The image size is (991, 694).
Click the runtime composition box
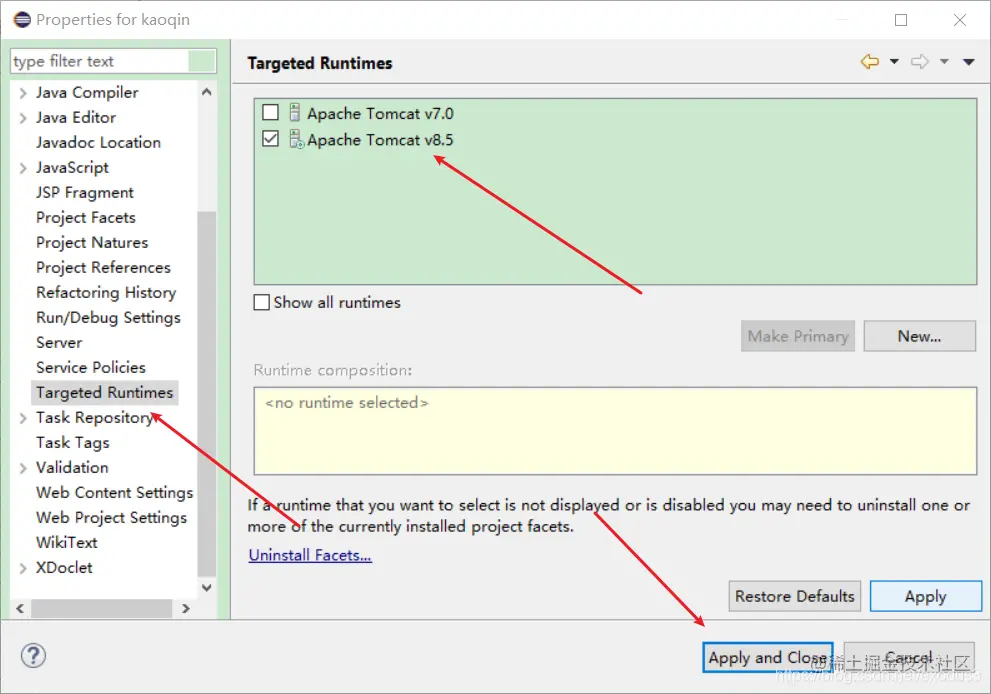click(x=615, y=431)
